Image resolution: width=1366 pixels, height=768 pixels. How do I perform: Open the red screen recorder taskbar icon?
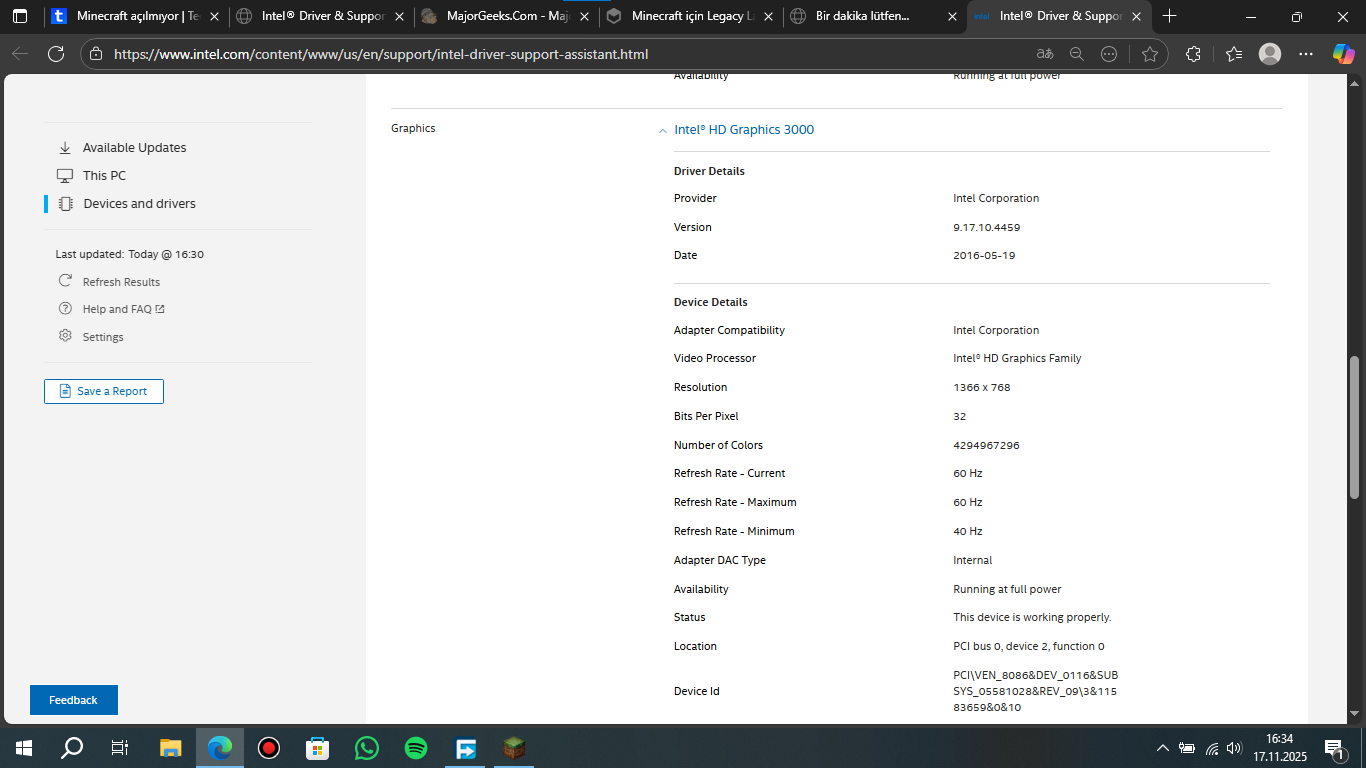268,748
